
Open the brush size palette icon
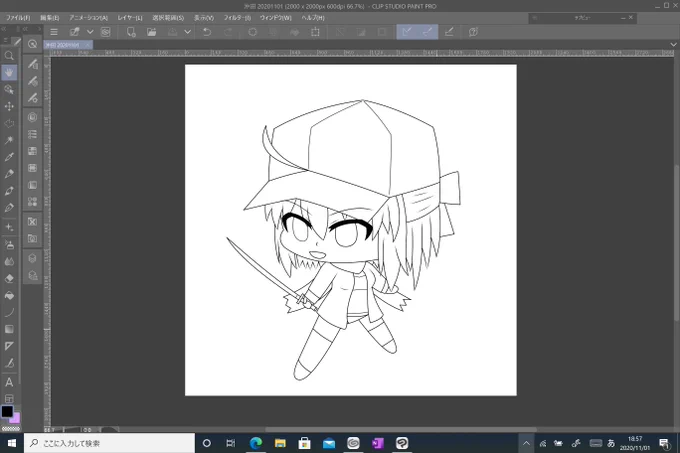pyautogui.click(x=33, y=98)
